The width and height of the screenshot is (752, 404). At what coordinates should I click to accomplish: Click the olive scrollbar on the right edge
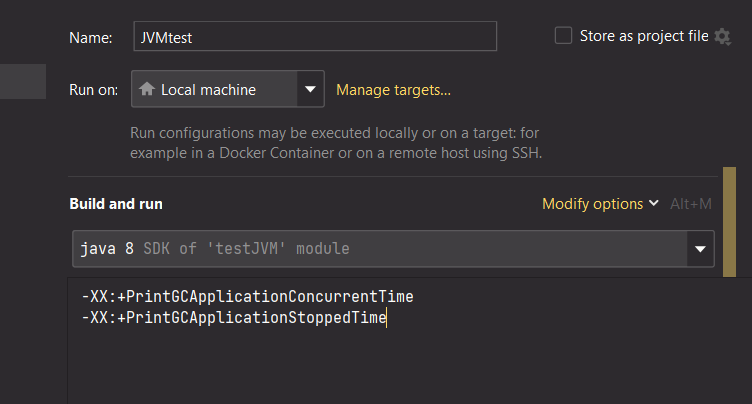tap(730, 222)
